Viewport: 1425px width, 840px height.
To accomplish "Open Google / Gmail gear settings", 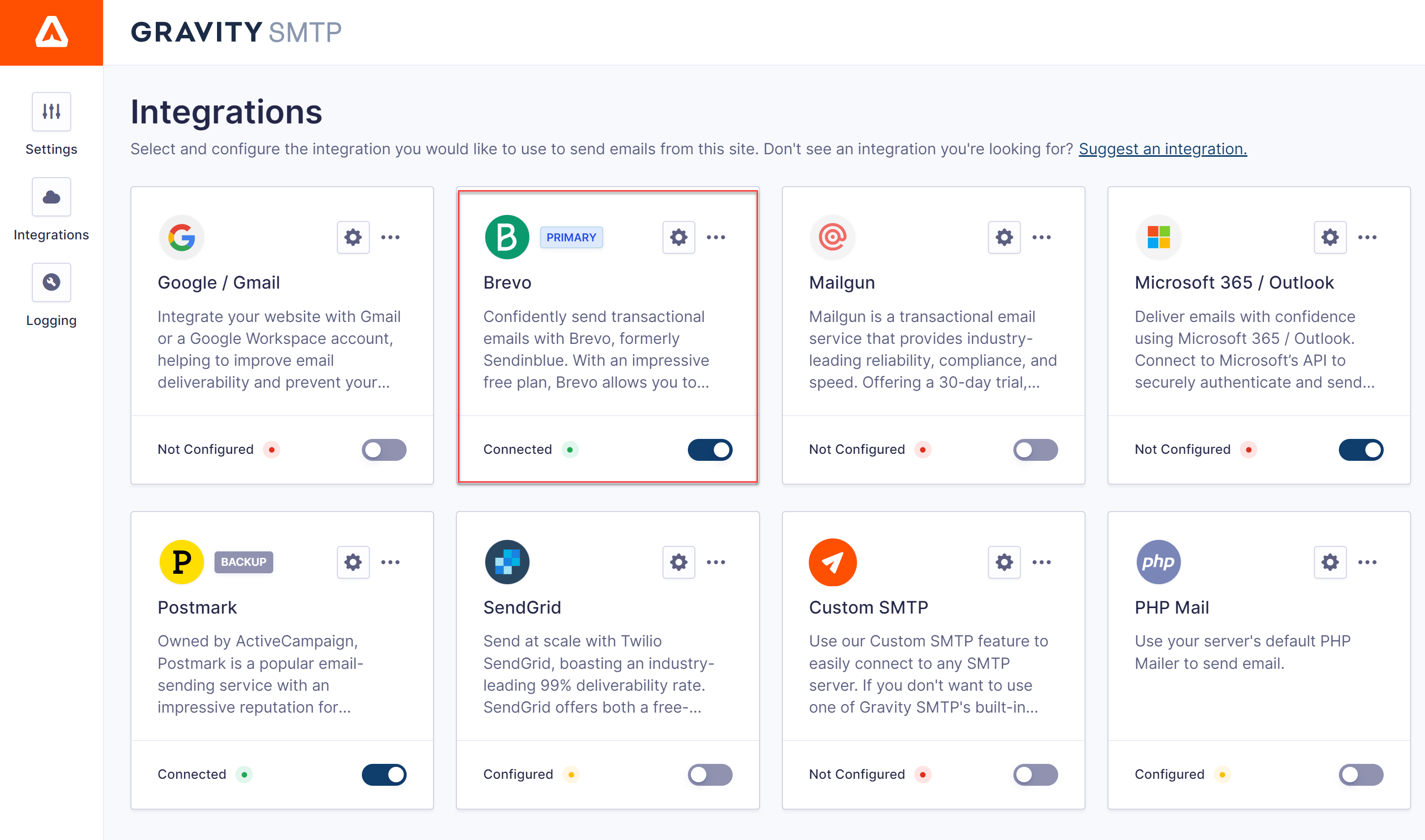I will 353,237.
